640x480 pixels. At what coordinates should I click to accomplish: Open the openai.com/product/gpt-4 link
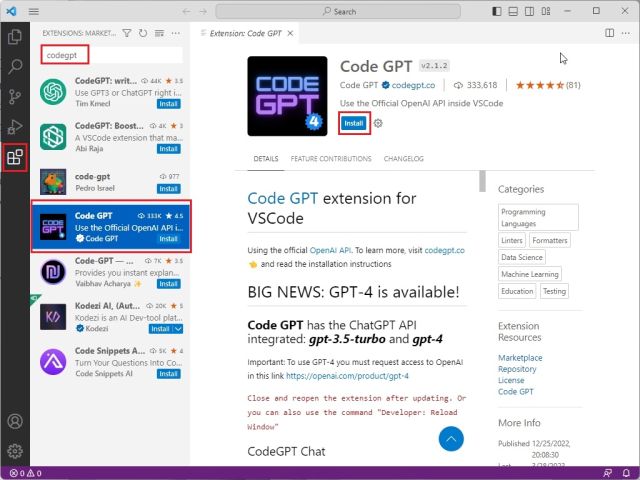point(347,376)
